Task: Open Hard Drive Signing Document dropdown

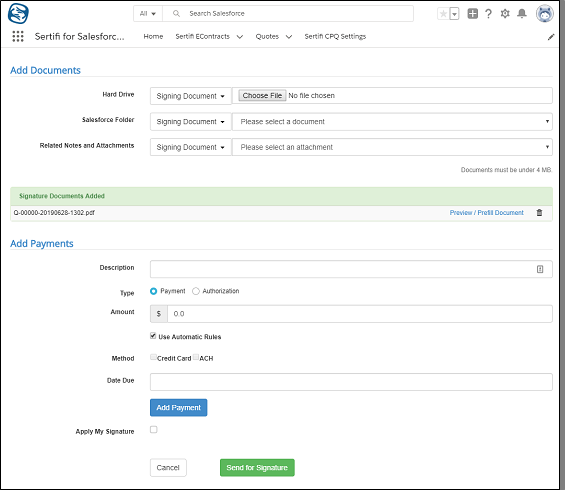Action: pos(191,96)
